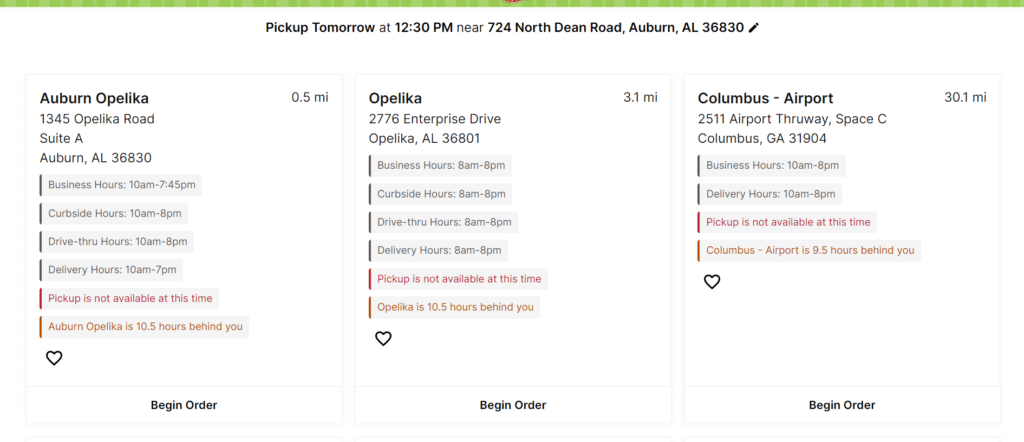Click the Auburn Opelika store name

tap(94, 98)
